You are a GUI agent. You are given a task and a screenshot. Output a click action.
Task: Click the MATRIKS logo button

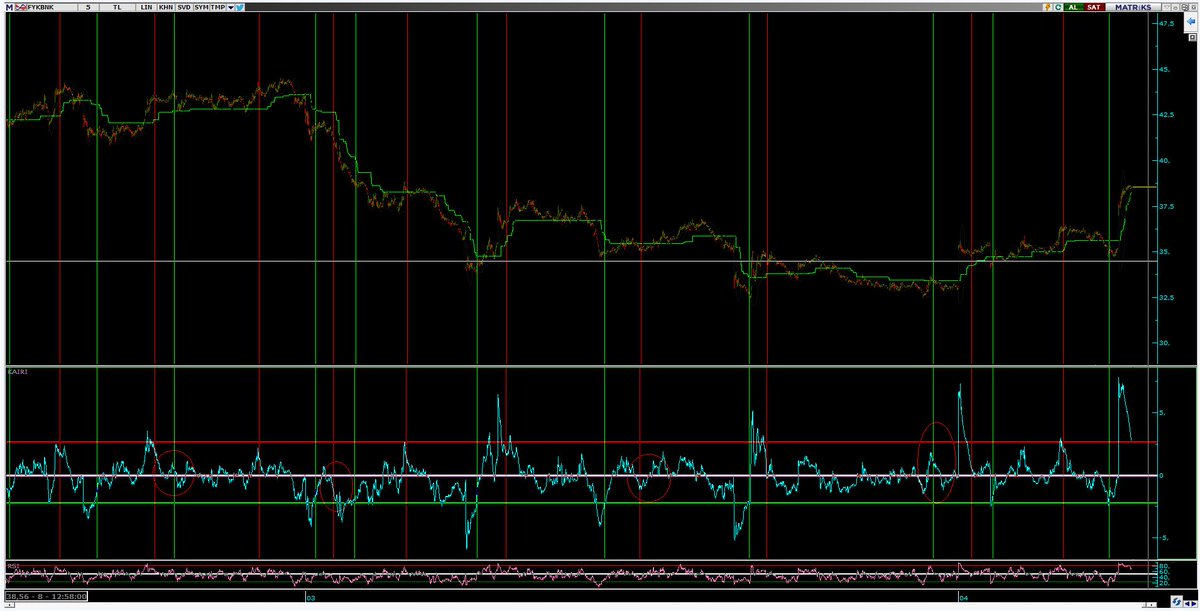click(1133, 7)
